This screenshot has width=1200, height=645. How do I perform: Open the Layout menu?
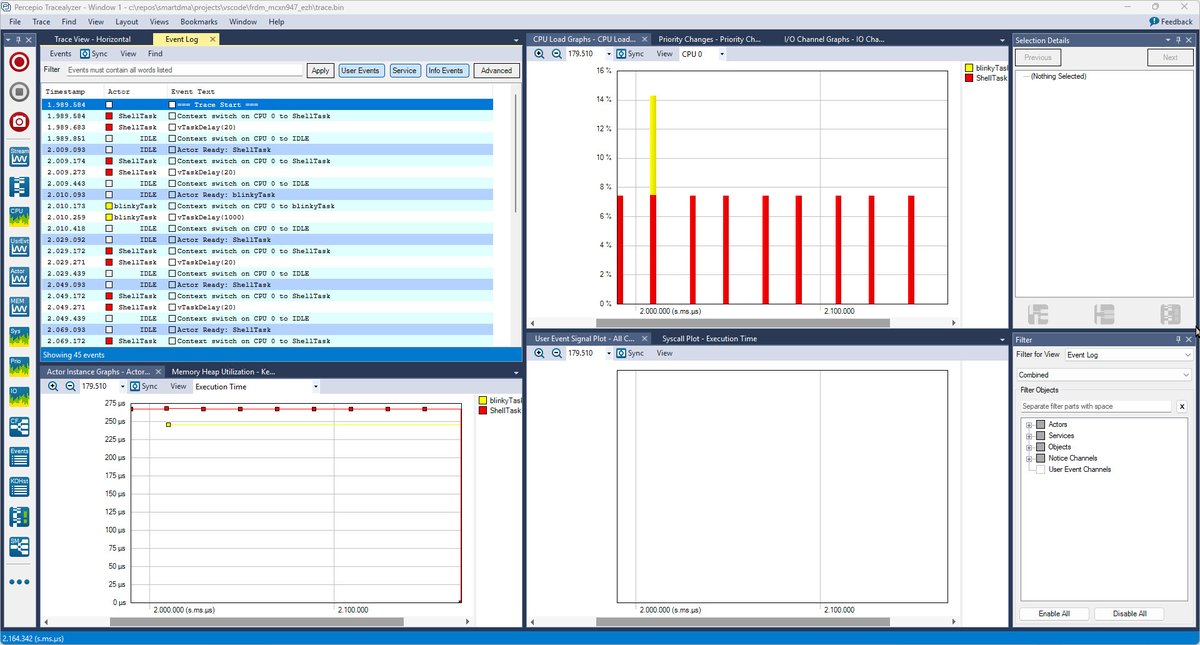tap(127, 21)
